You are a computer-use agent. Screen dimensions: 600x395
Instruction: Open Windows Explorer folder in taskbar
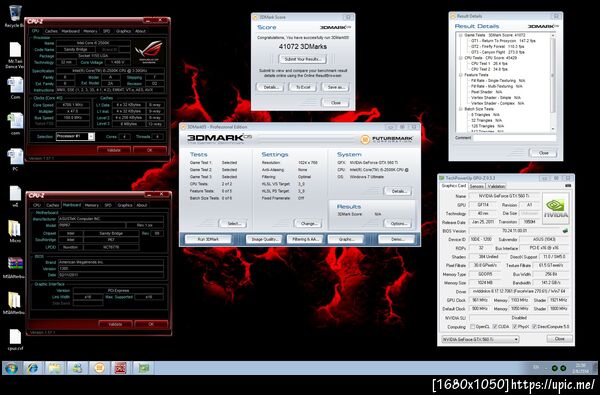click(54, 368)
